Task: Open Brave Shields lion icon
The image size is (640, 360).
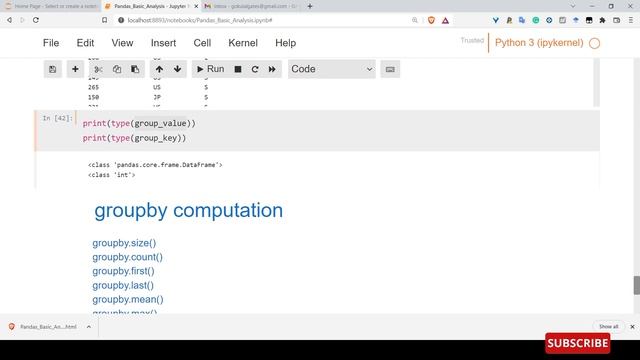Action: tap(431, 20)
